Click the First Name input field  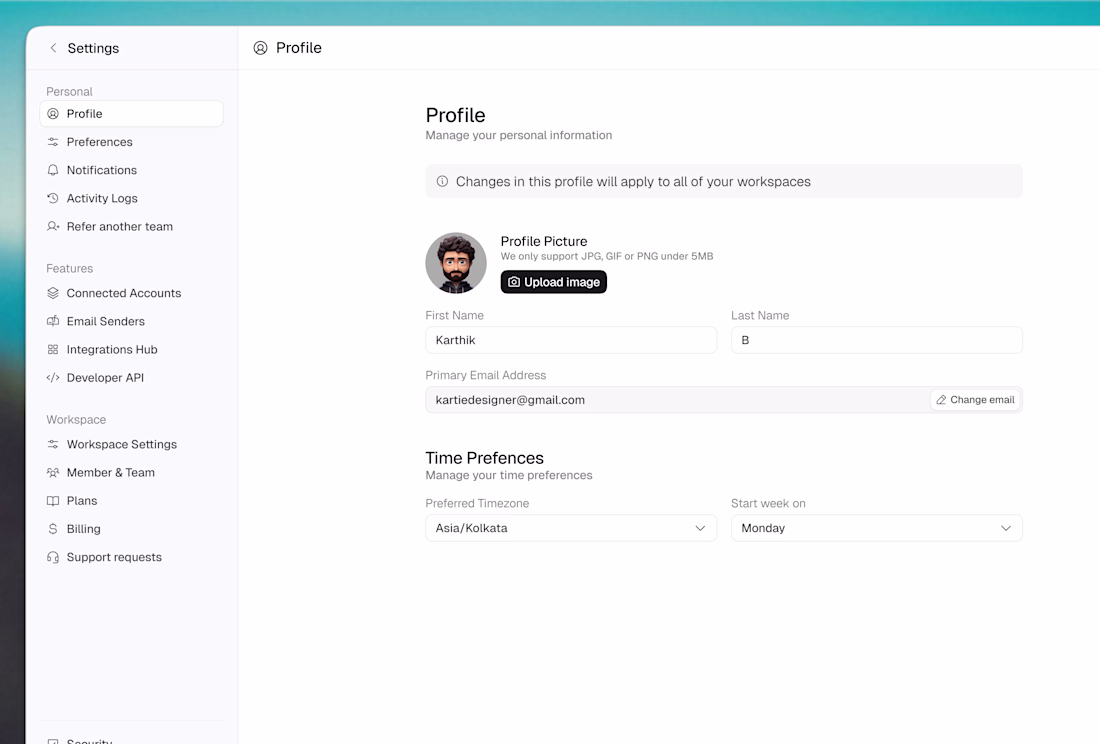(x=571, y=340)
